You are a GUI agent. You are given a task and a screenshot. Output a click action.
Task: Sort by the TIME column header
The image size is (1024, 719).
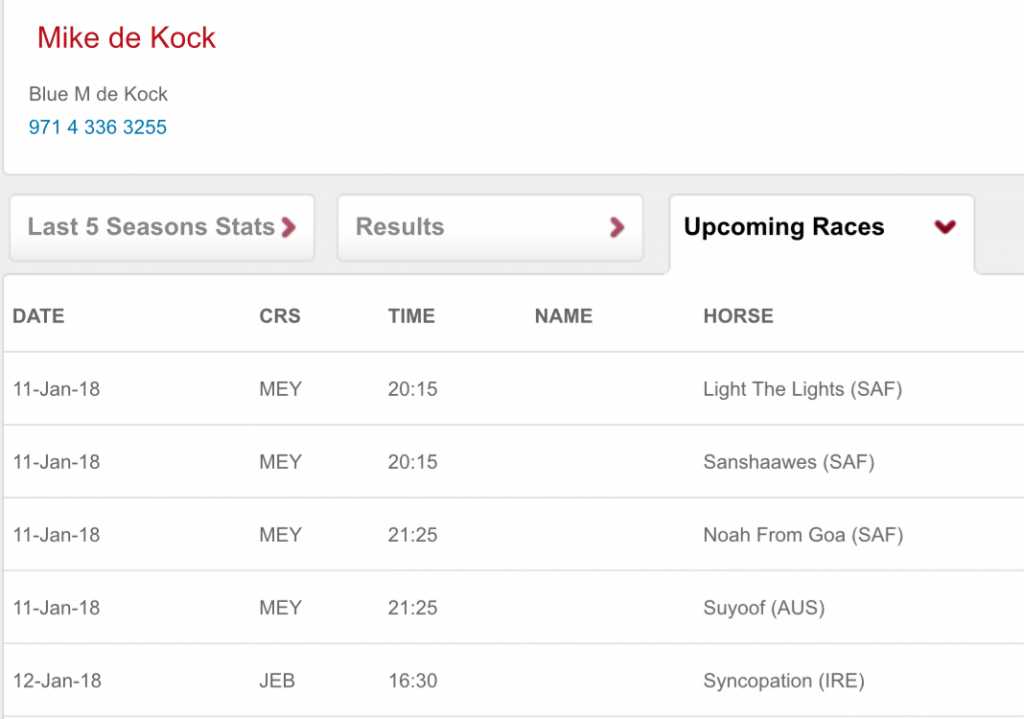click(411, 316)
